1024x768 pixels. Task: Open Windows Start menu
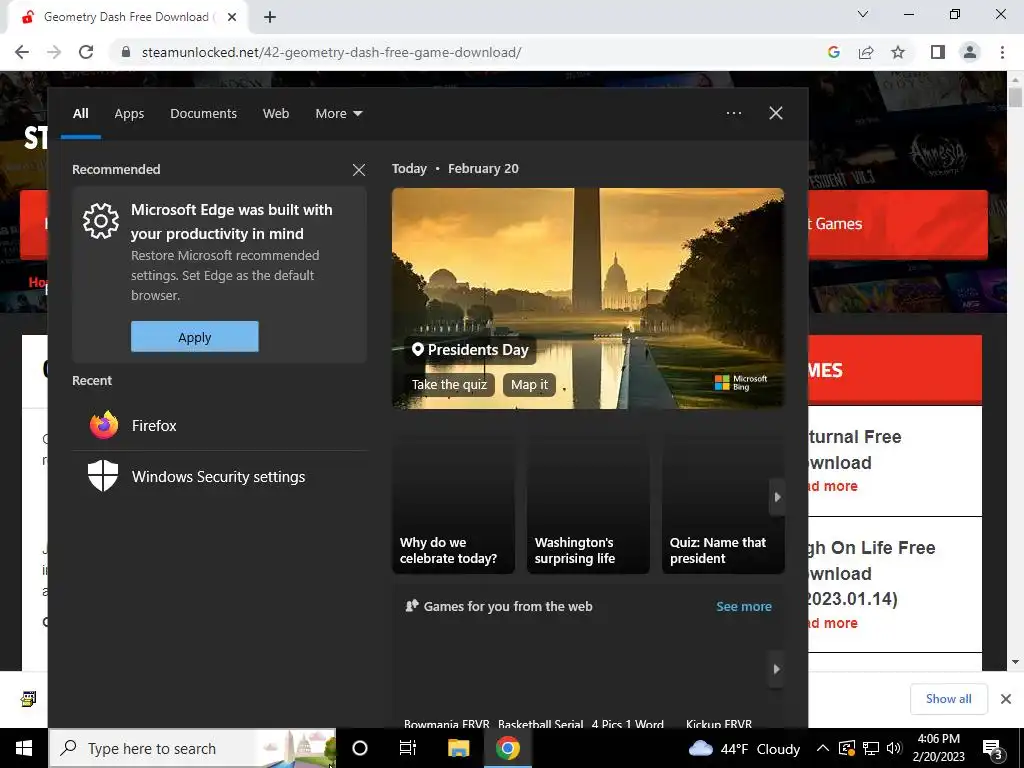[x=24, y=748]
